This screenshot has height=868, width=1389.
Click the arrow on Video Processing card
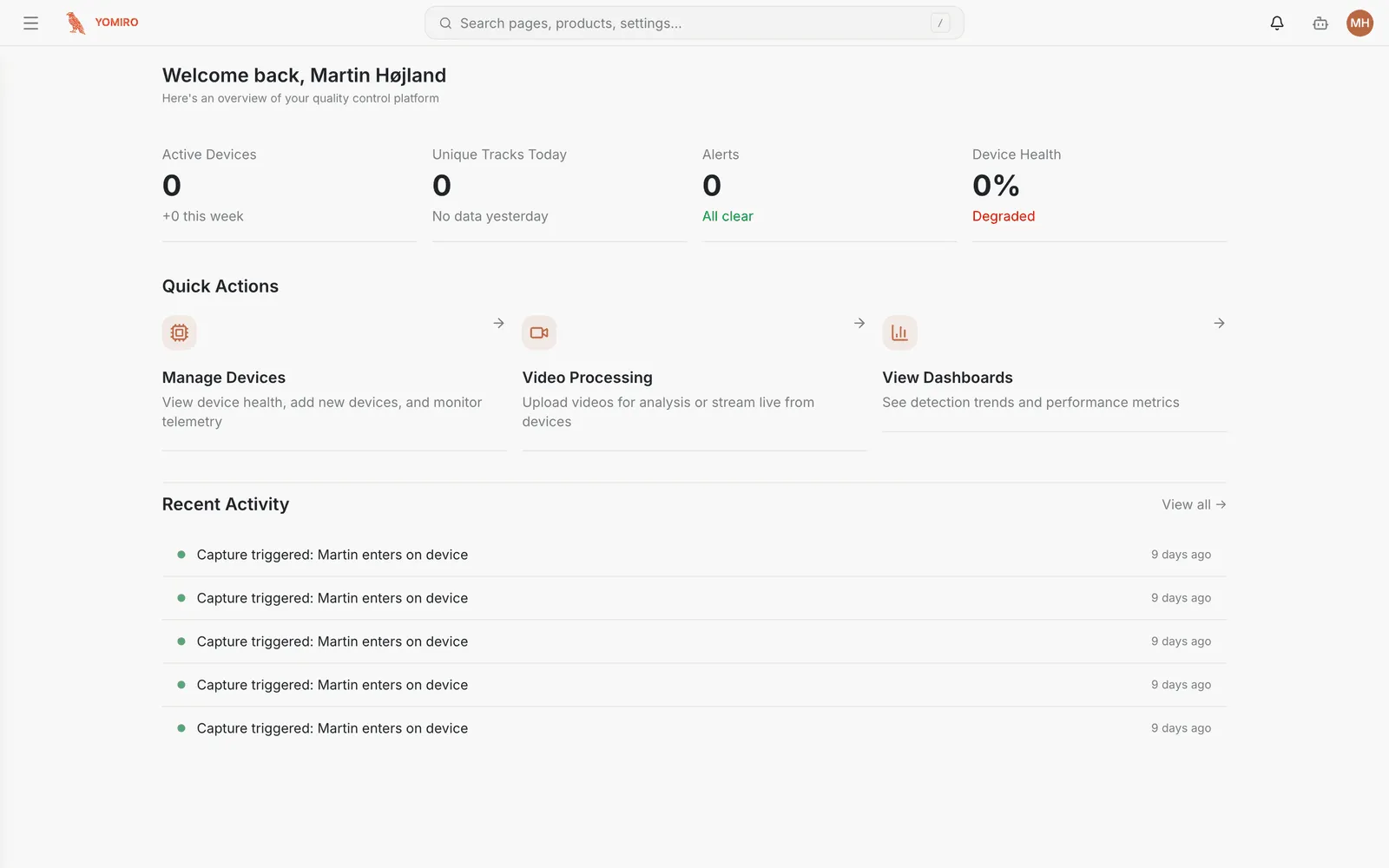pos(859,323)
